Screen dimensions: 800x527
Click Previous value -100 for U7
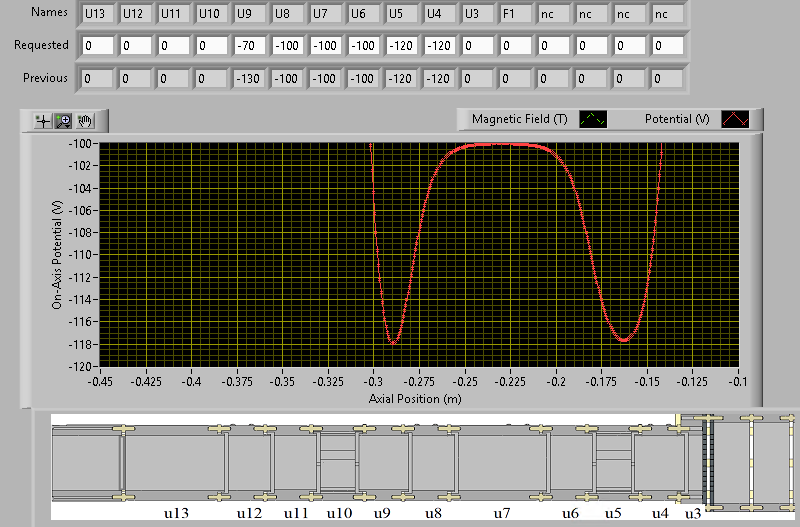tap(325, 79)
